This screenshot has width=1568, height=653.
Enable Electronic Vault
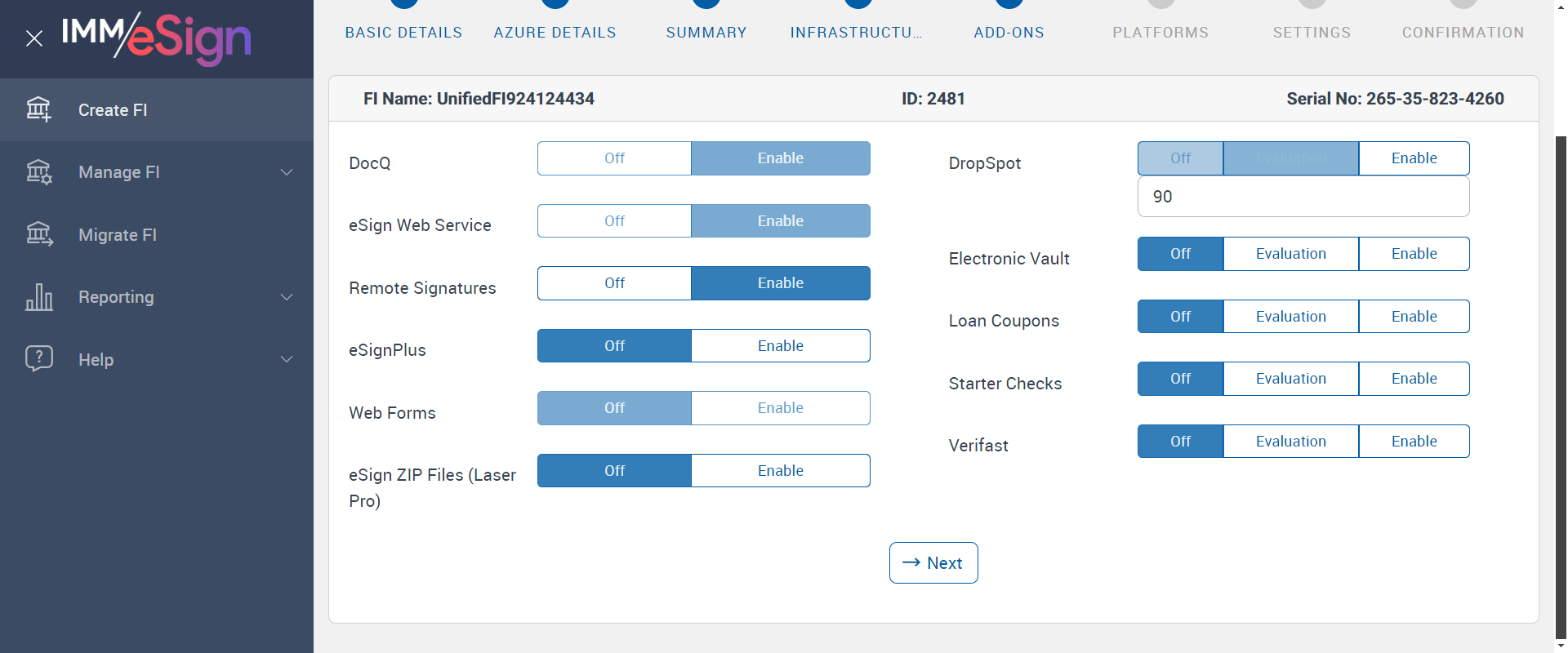pos(1414,254)
